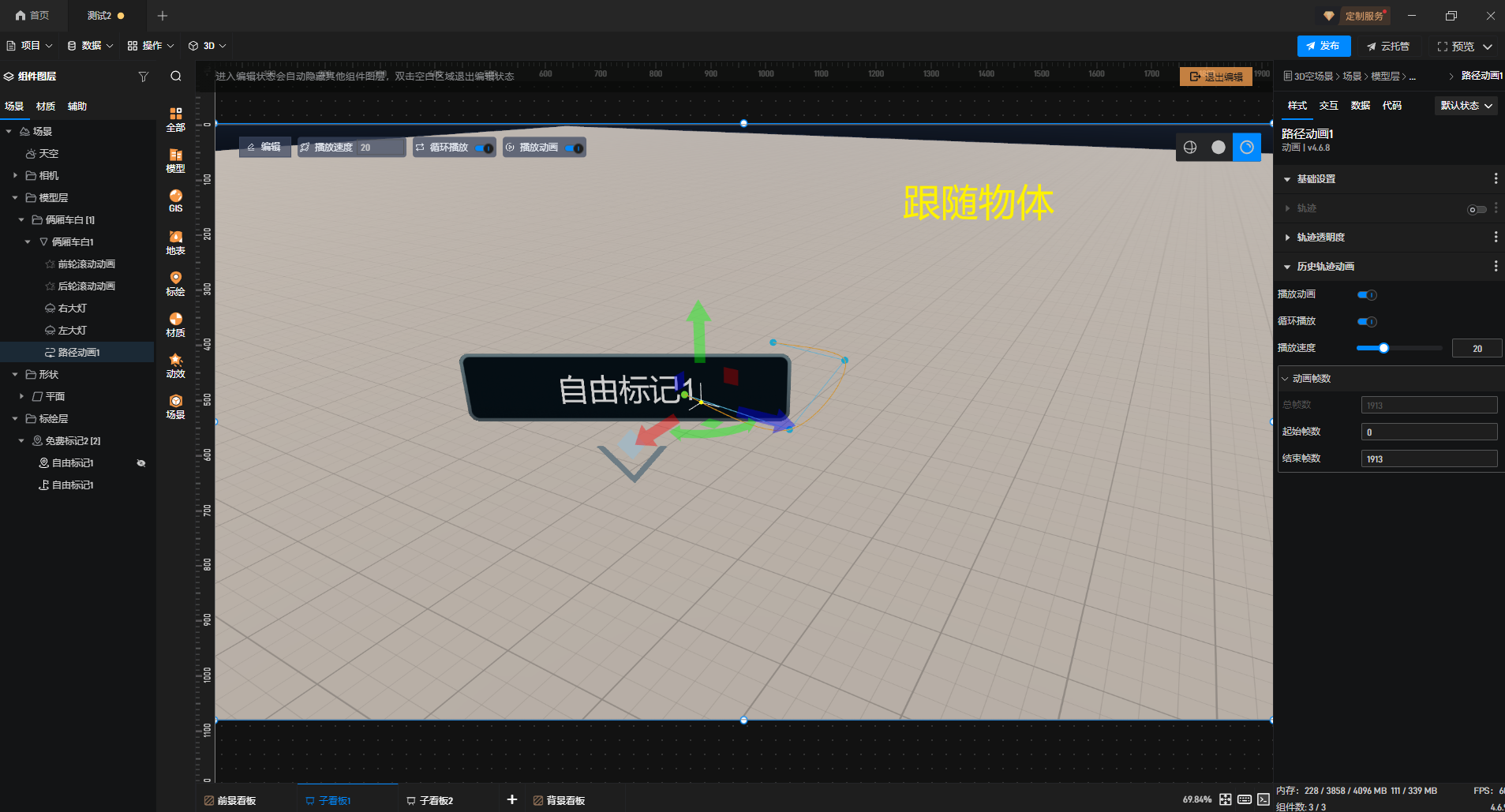Switch to the 交互 tab
Viewport: 1505px width, 812px height.
[x=1328, y=106]
